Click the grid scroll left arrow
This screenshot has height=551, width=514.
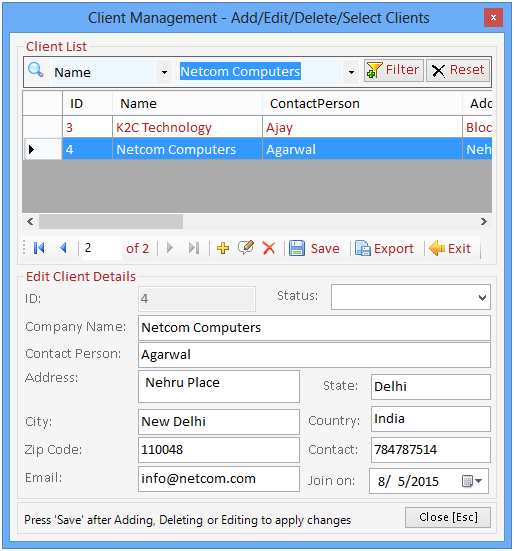pos(30,221)
